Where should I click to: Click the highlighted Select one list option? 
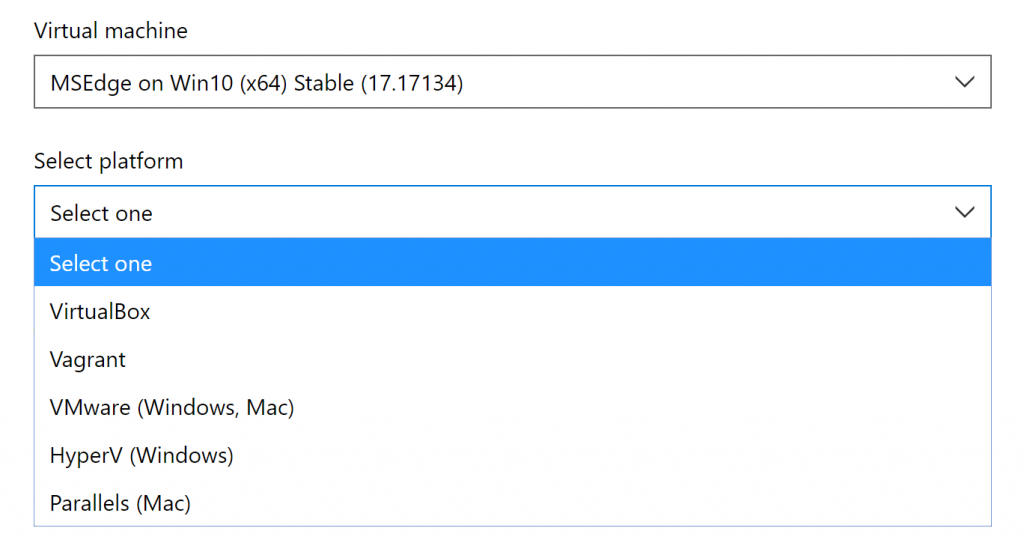pos(101,264)
